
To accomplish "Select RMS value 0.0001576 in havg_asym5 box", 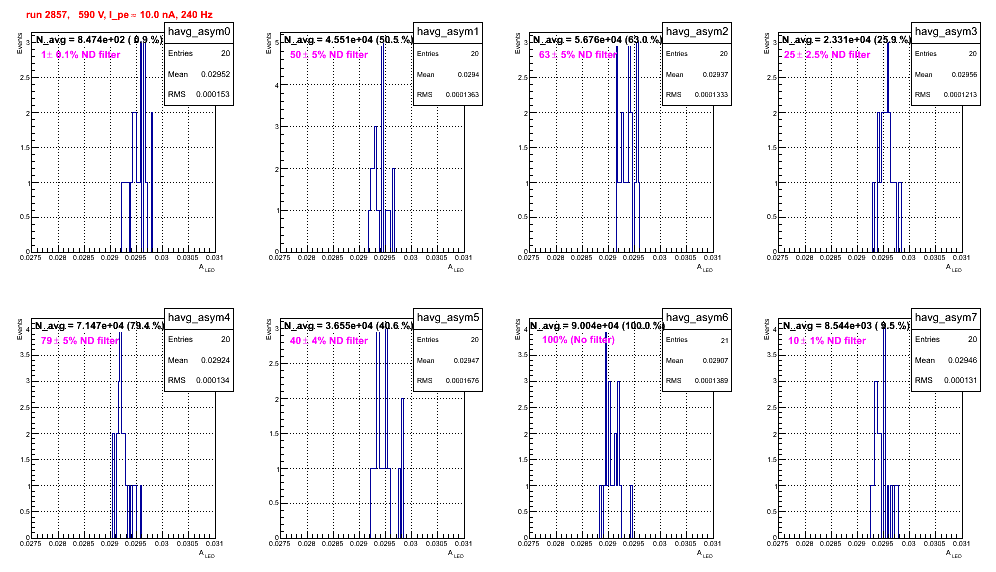I will [462, 381].
